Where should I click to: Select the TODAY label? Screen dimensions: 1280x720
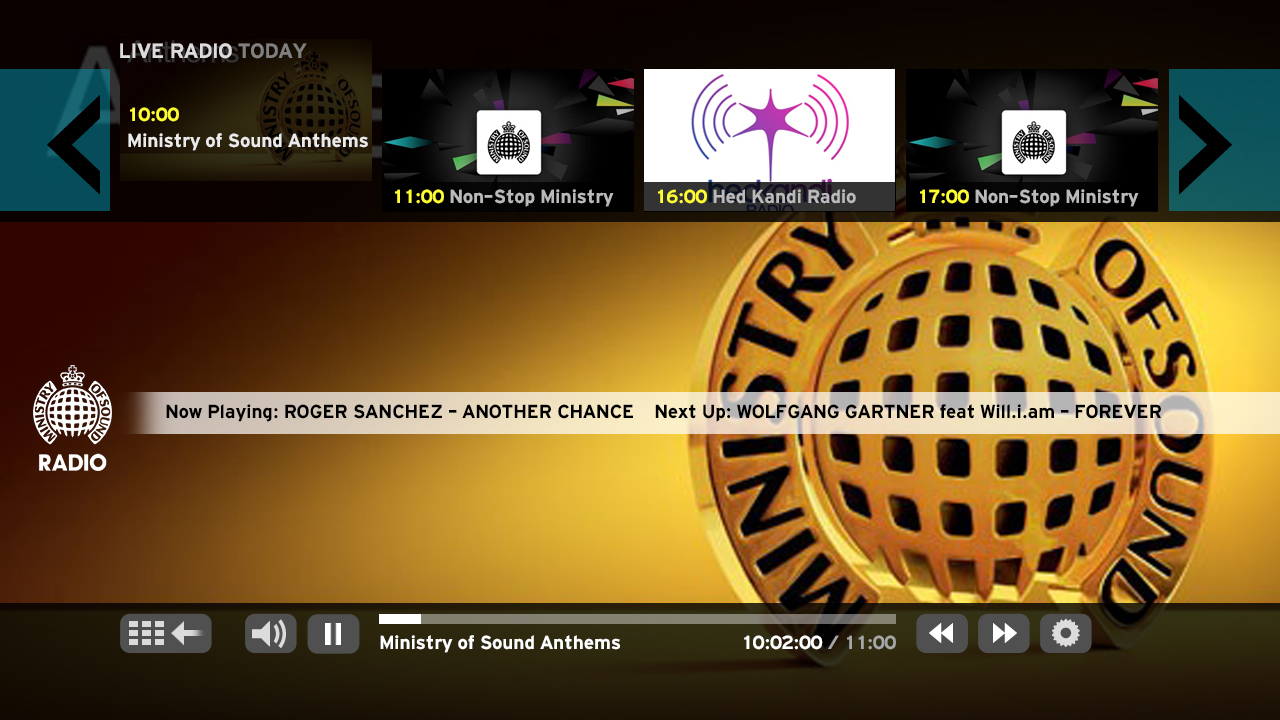point(272,51)
